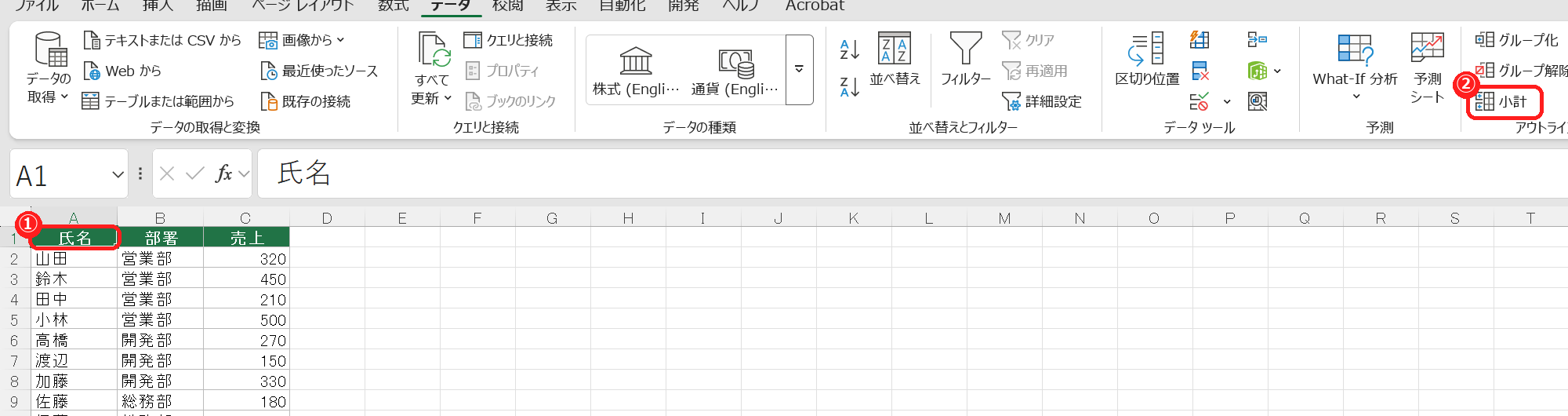Open 既存の接続 dialog
Screen dimensions: 1568x416
tap(305, 101)
